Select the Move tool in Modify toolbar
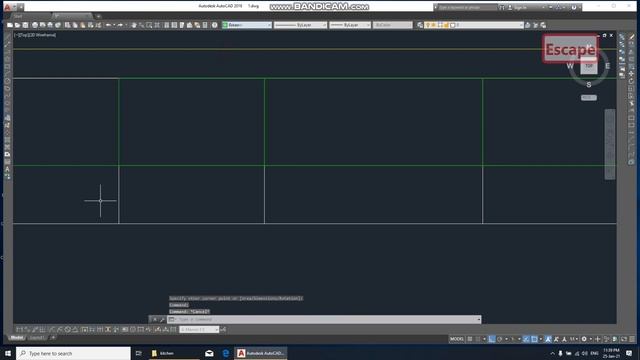 pos(631,74)
